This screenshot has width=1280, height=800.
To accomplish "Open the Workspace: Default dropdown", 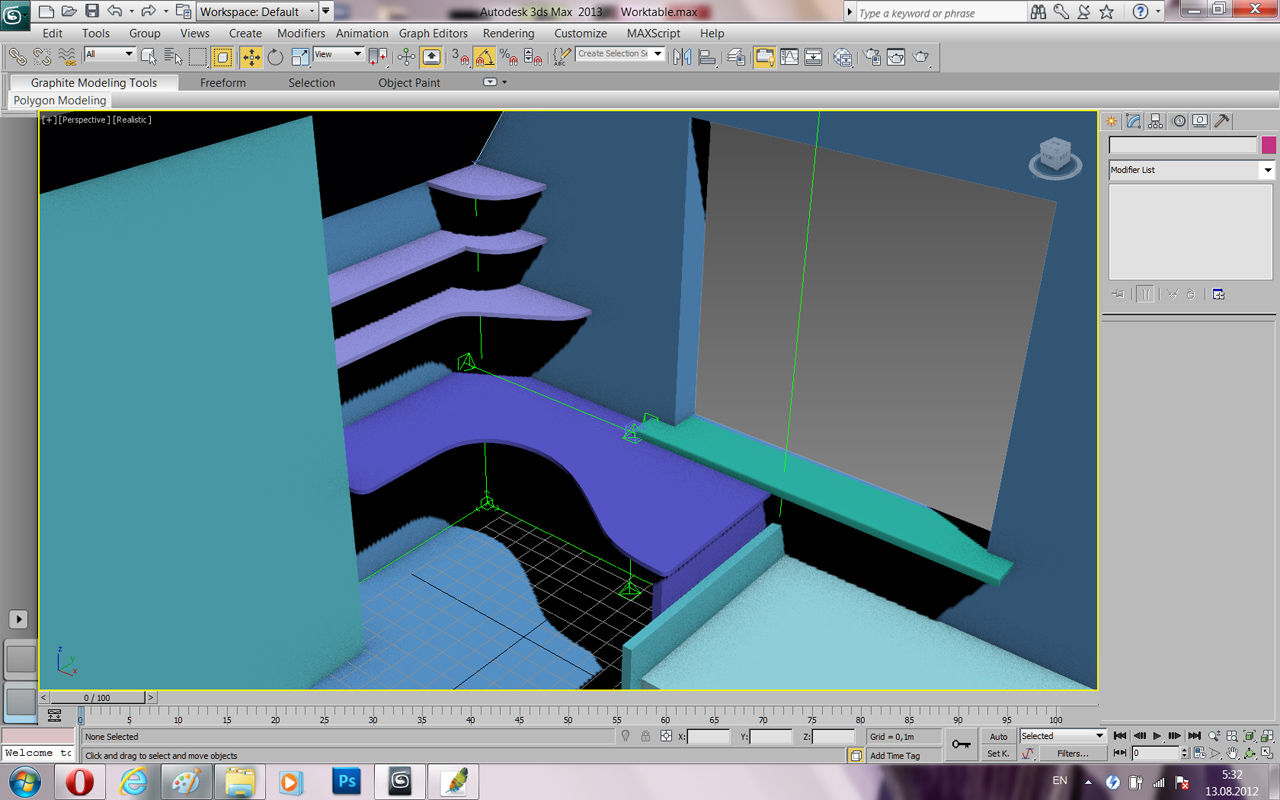I will point(257,12).
